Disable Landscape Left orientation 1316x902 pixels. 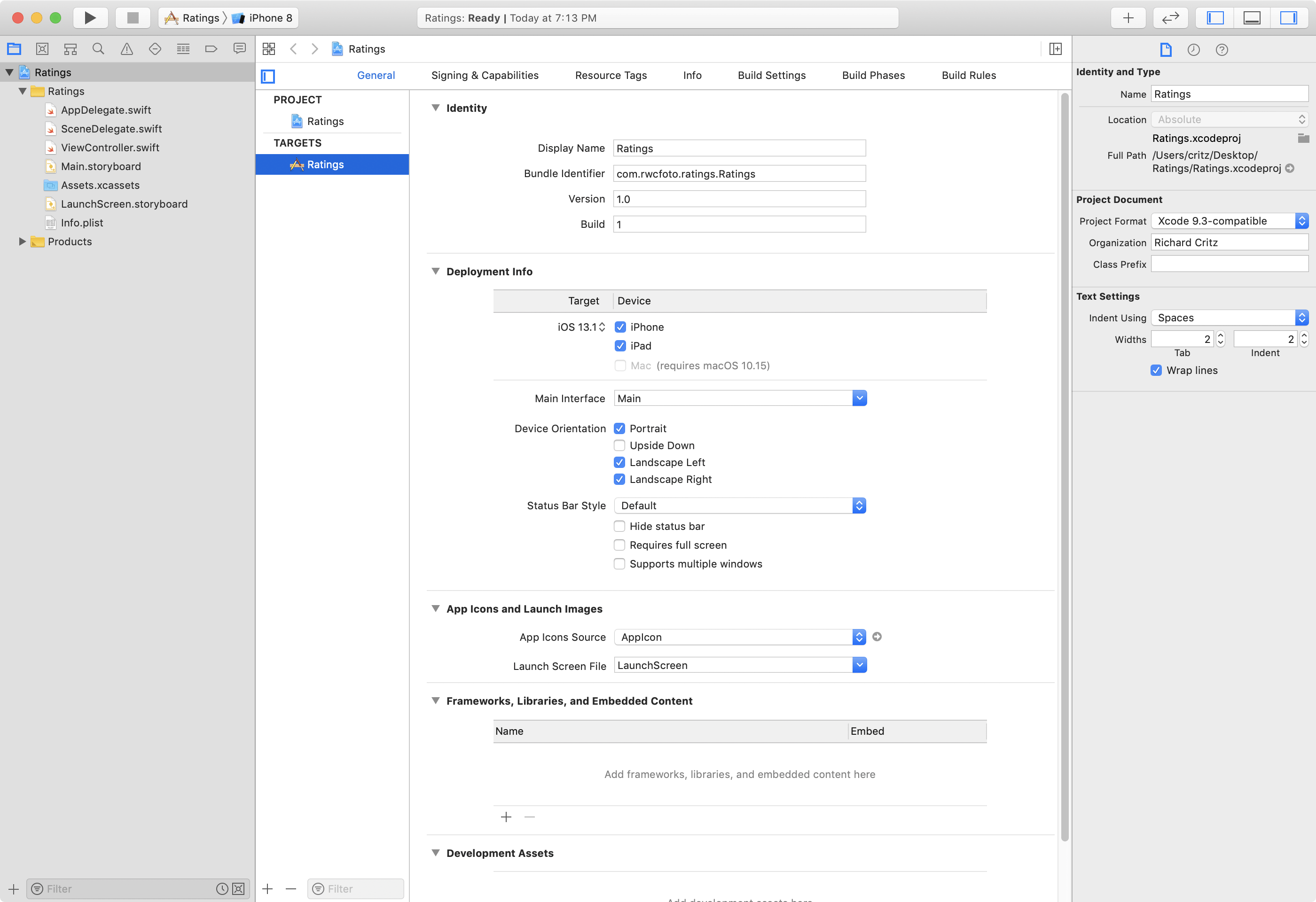[x=619, y=462]
